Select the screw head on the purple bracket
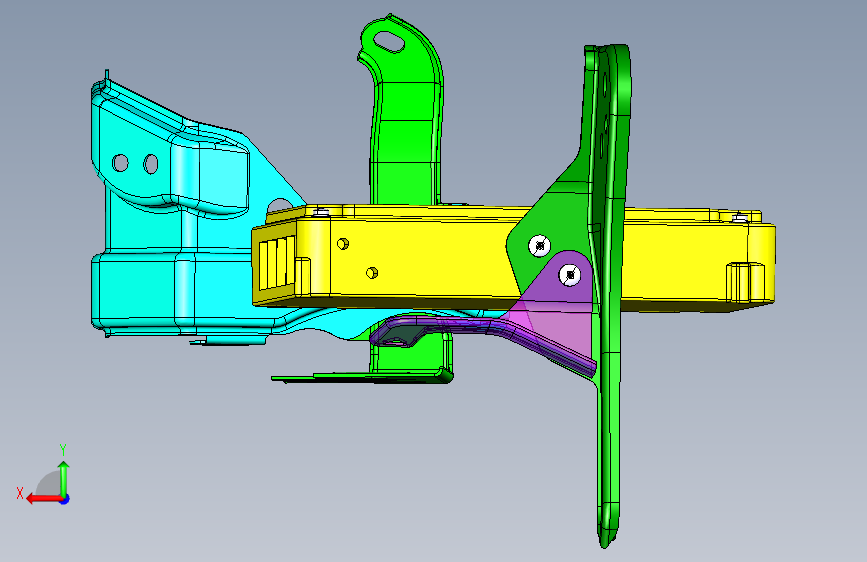 point(570,275)
